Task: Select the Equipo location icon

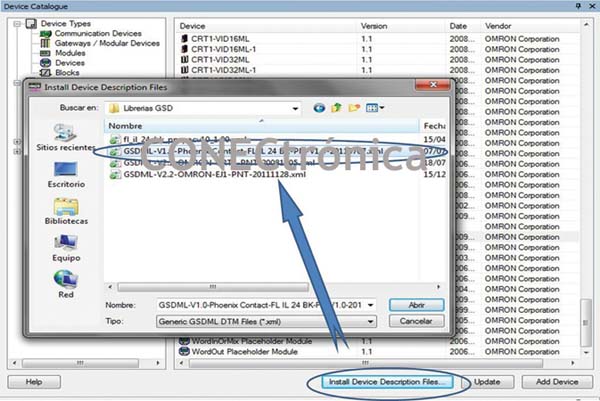Action: [x=65, y=247]
